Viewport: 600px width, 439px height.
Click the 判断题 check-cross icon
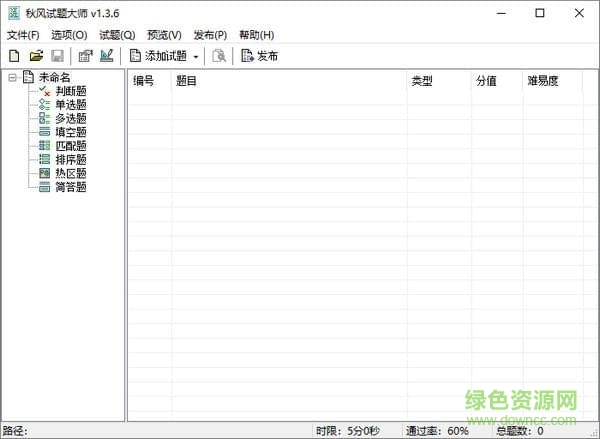pos(45,91)
